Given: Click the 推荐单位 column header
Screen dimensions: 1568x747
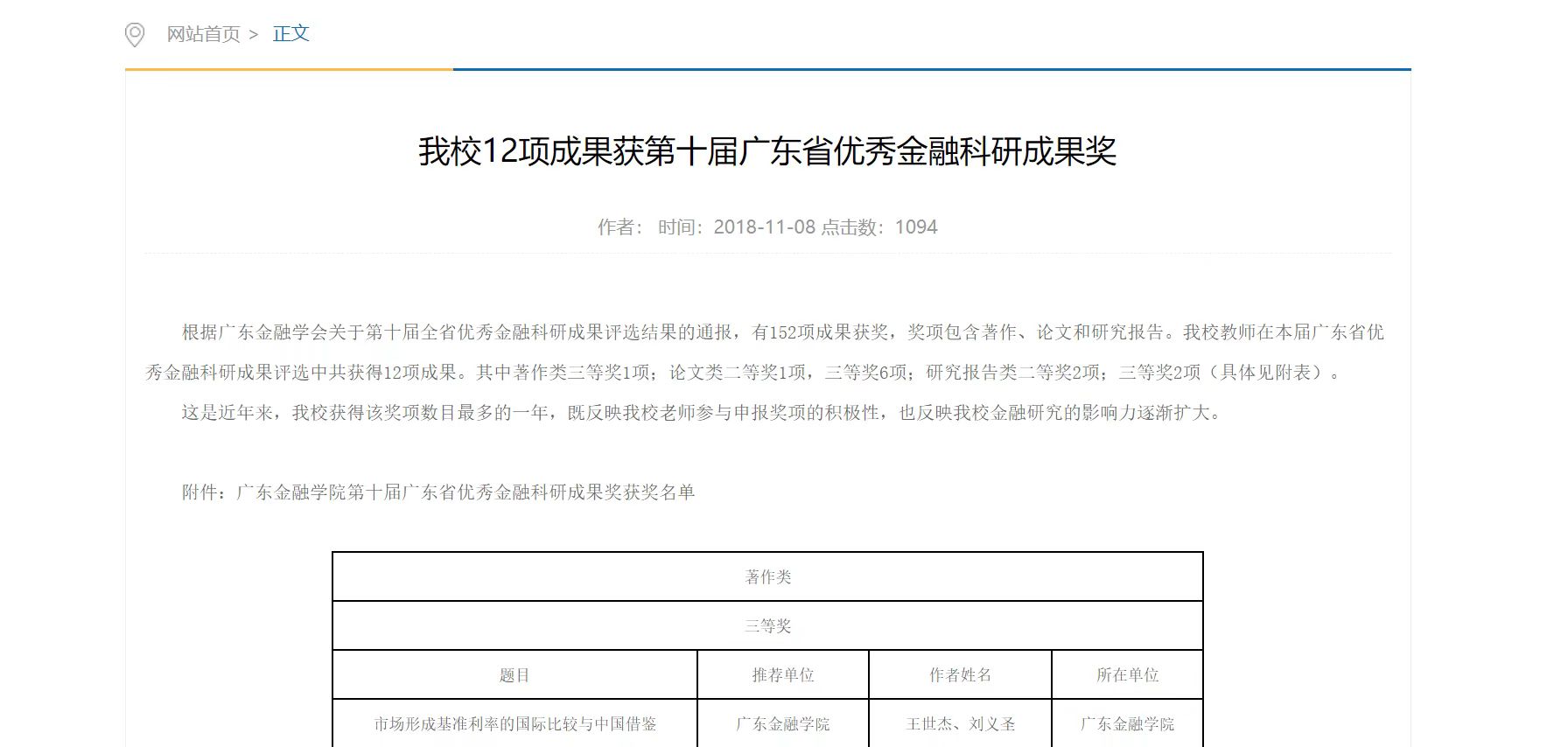Looking at the screenshot, I should coord(783,674).
